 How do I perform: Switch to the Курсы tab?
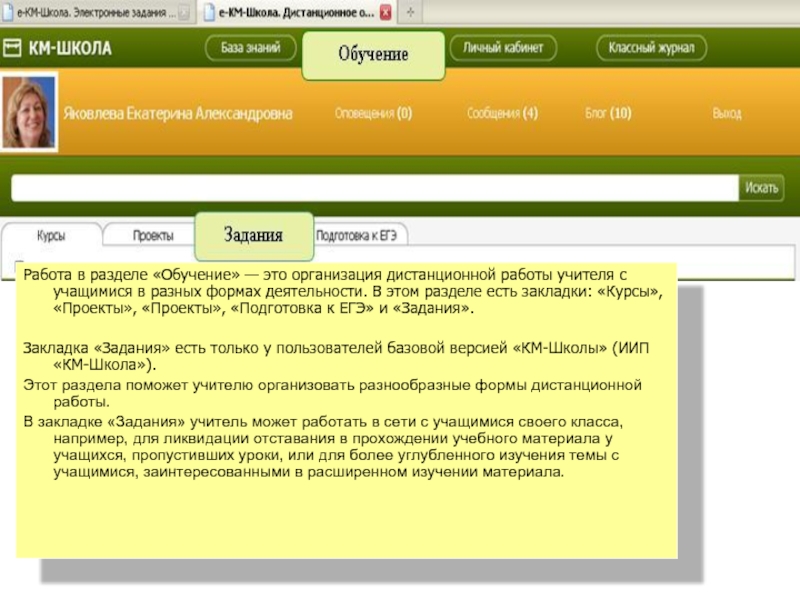click(51, 236)
